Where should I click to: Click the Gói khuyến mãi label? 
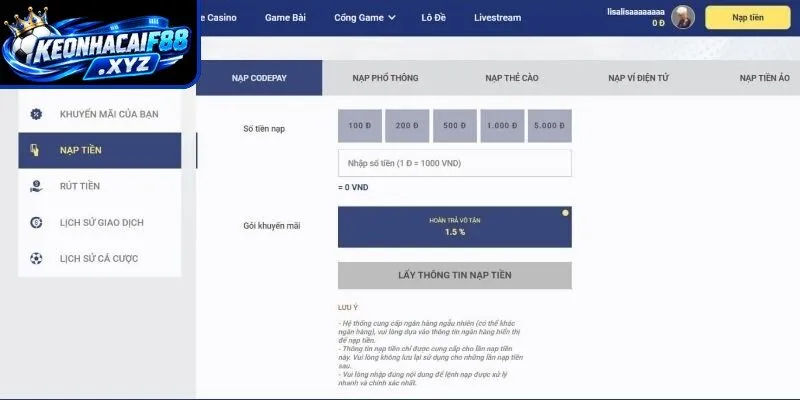272,226
